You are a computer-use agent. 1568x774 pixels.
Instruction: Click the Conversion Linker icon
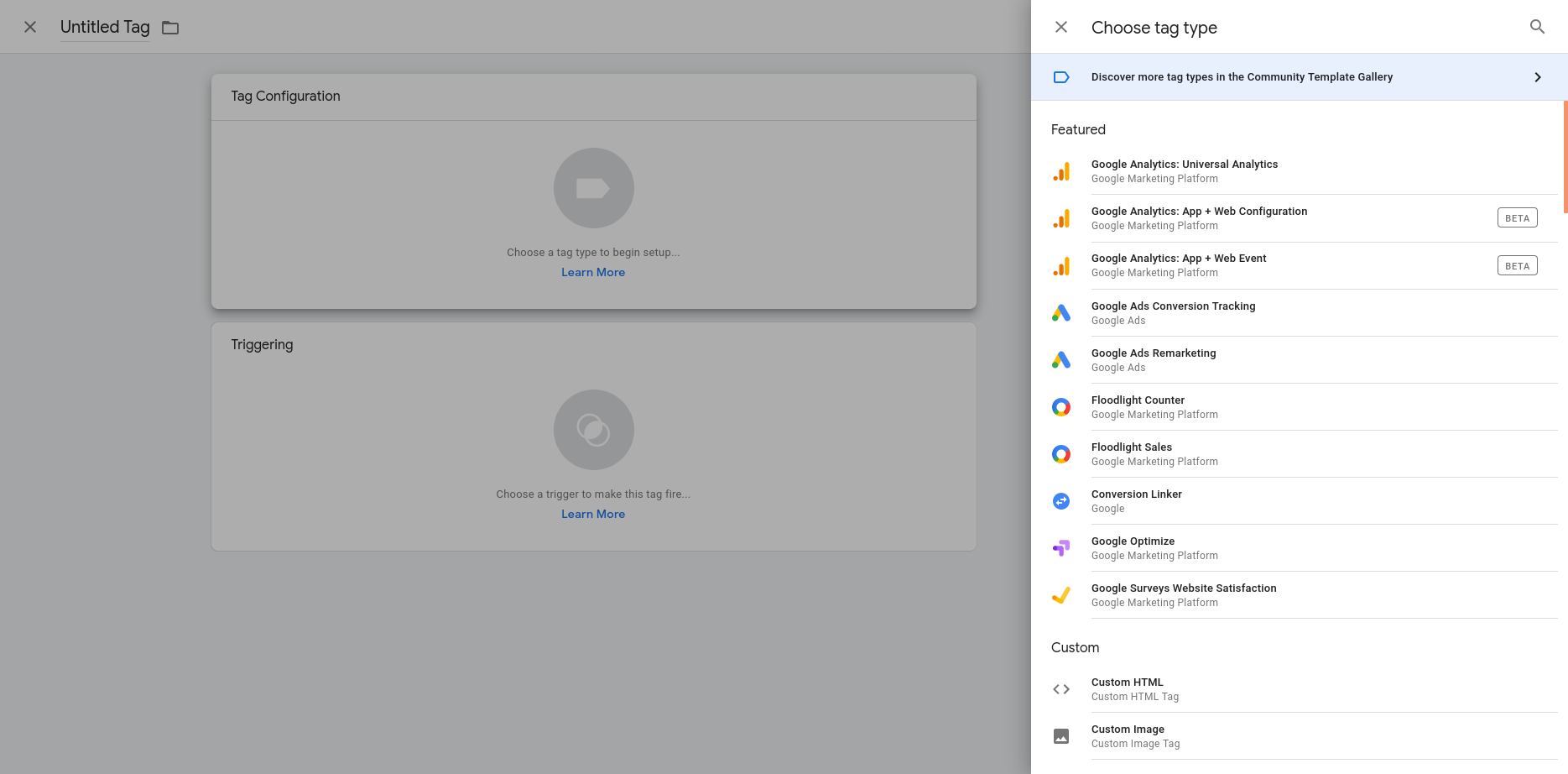(1061, 501)
